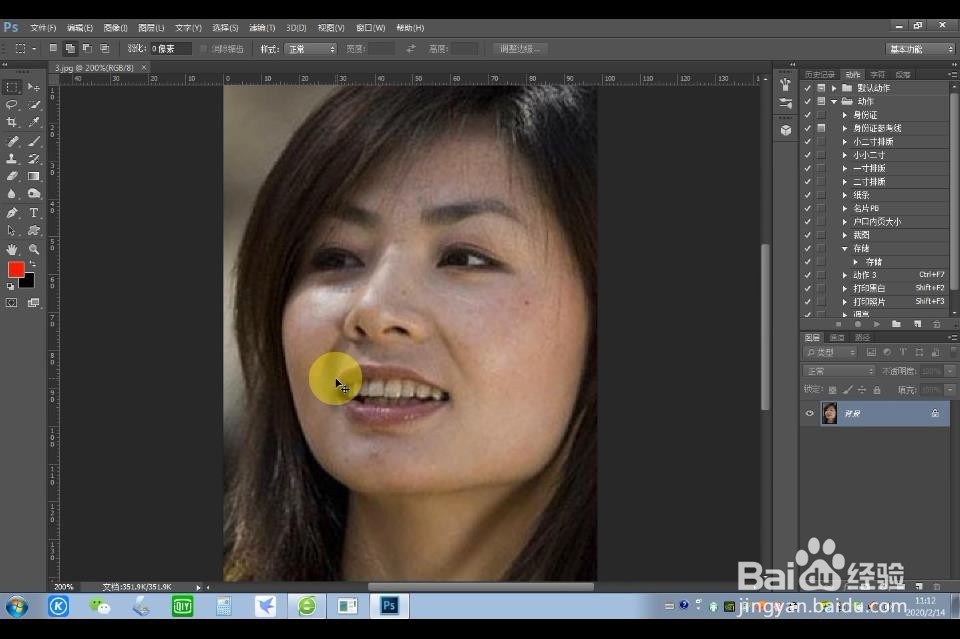Toggle checkmark for 裁图 action
This screenshot has width=960, height=639.
tap(808, 235)
